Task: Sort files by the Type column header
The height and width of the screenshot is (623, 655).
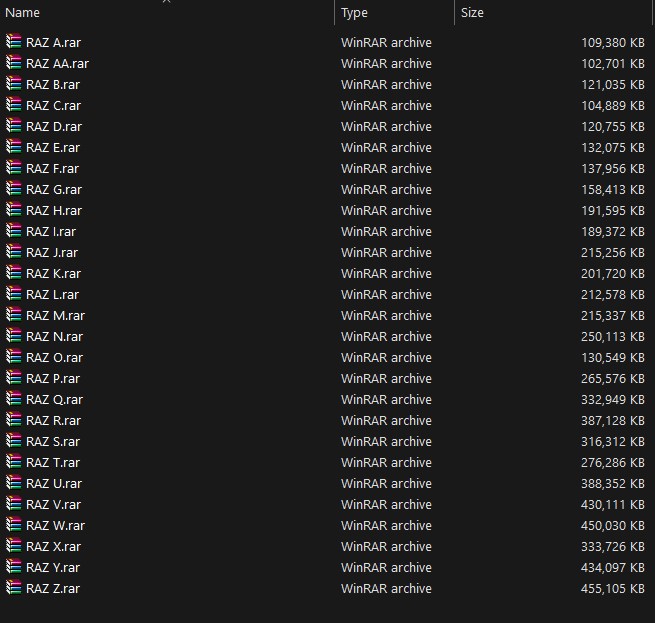Action: 355,13
